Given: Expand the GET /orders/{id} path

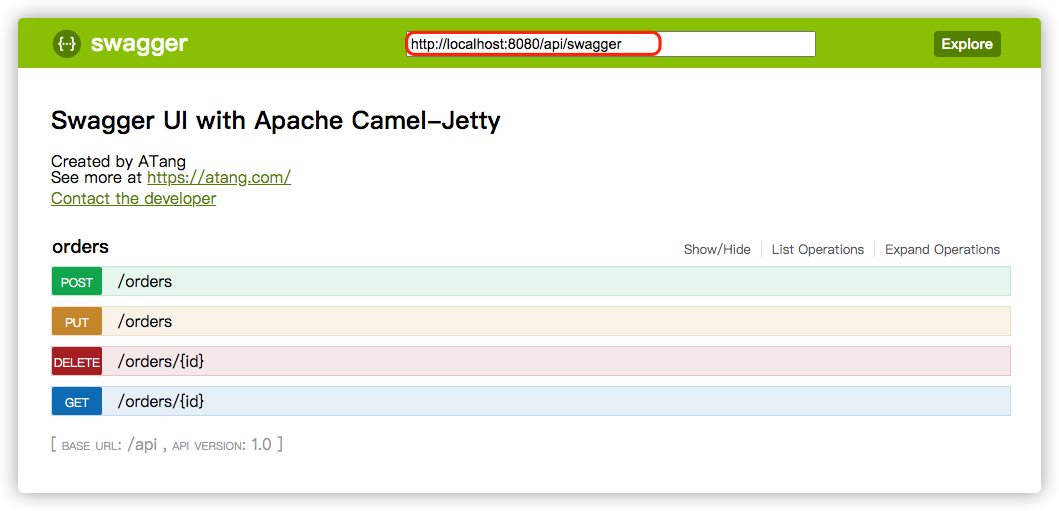Looking at the screenshot, I should 161,402.
